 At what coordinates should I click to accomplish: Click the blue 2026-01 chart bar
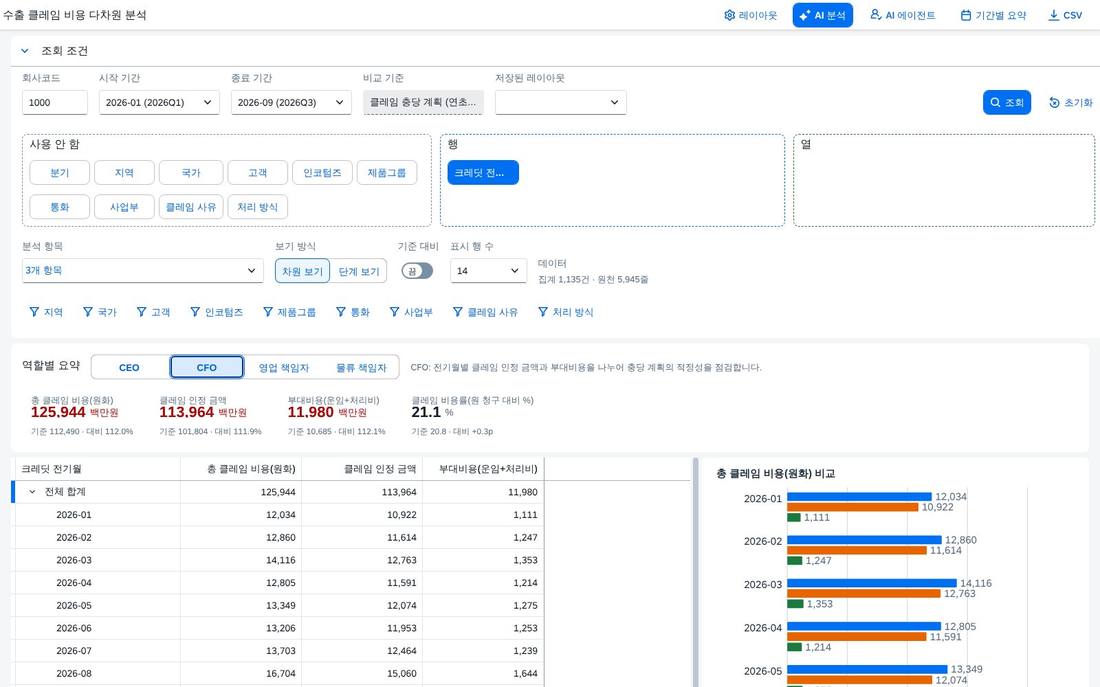(x=859, y=497)
